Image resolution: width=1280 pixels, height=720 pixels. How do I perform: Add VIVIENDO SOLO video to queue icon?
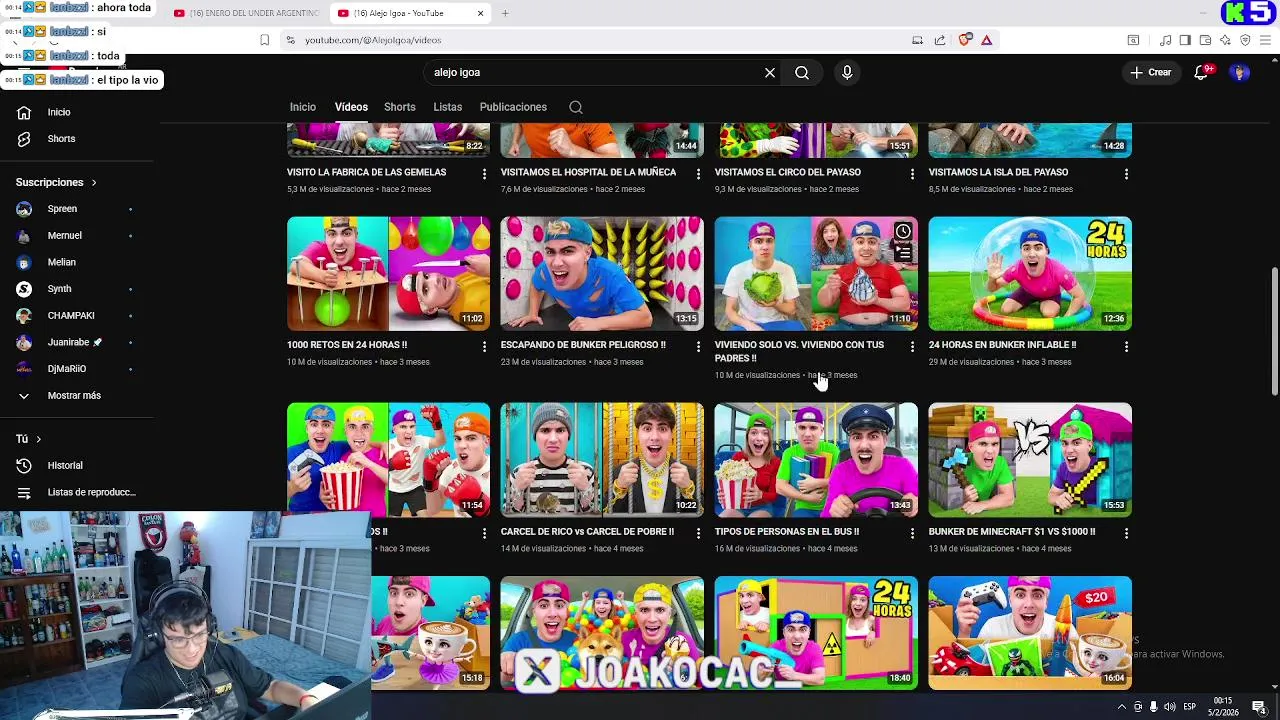coord(903,253)
